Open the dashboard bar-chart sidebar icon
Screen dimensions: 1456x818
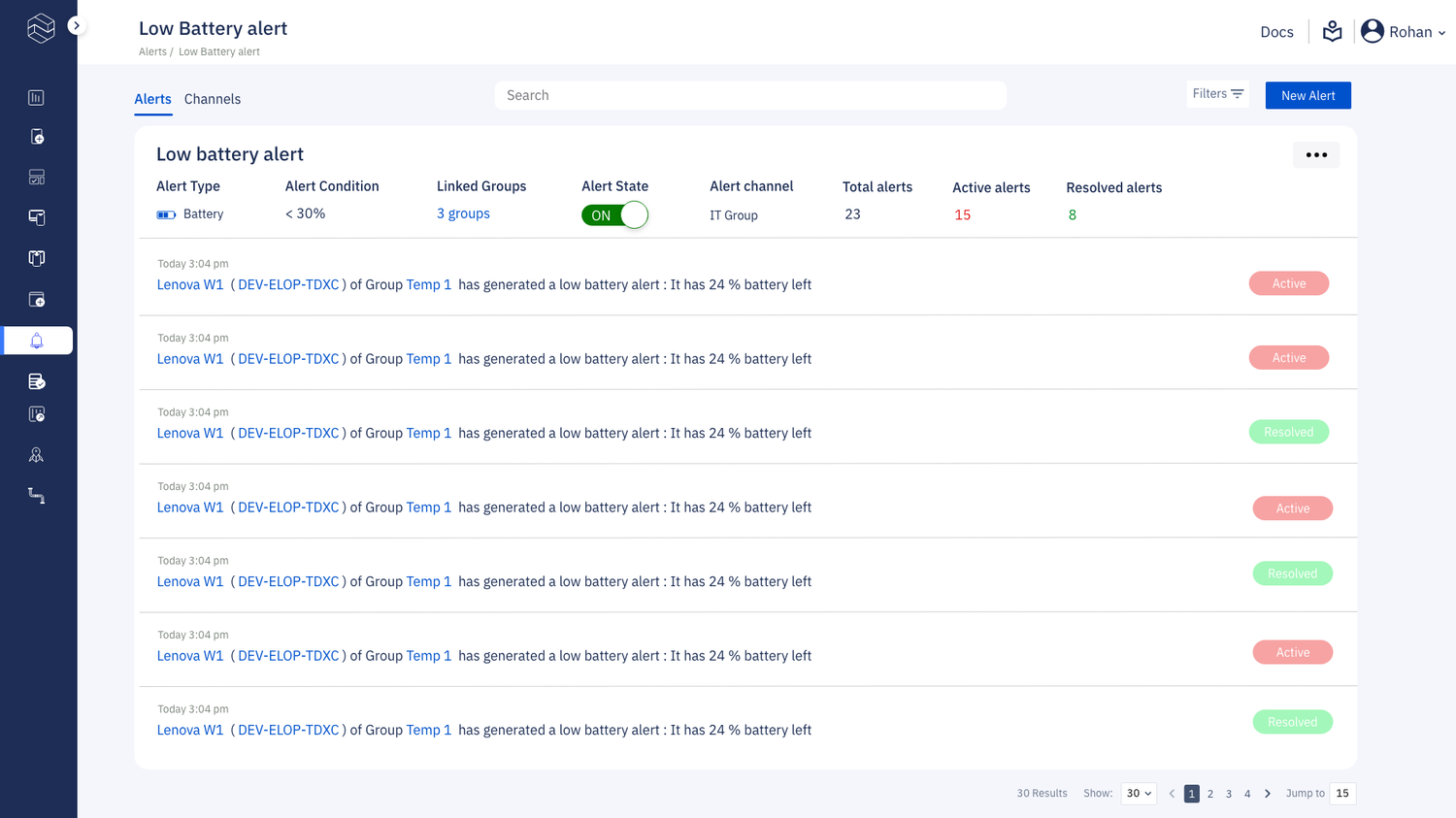(x=36, y=97)
